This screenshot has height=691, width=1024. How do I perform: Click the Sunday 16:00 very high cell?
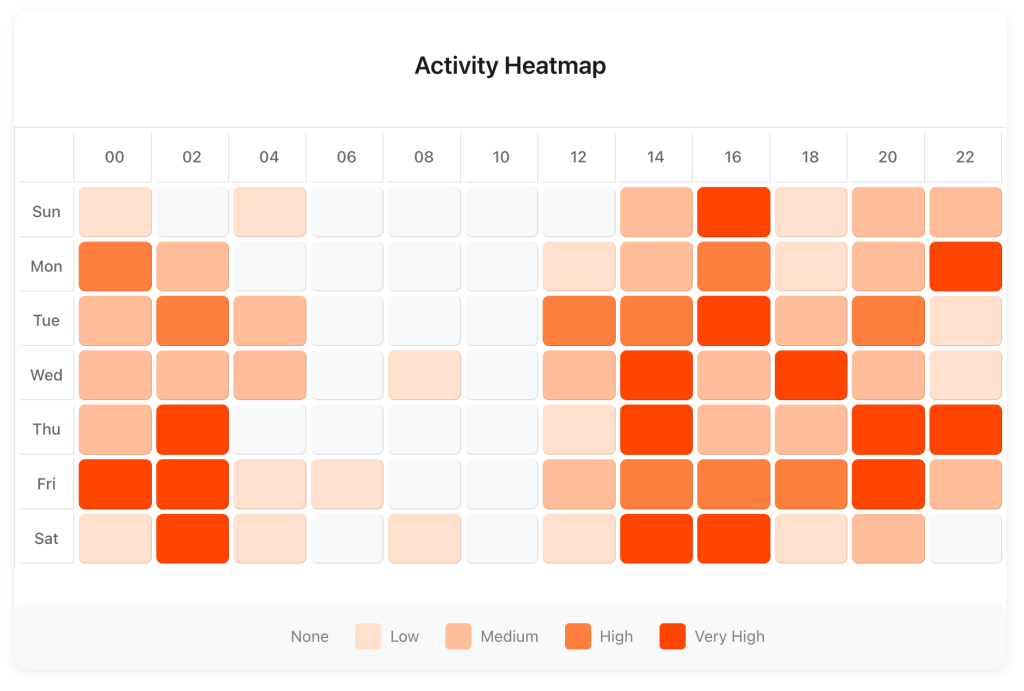[733, 212]
